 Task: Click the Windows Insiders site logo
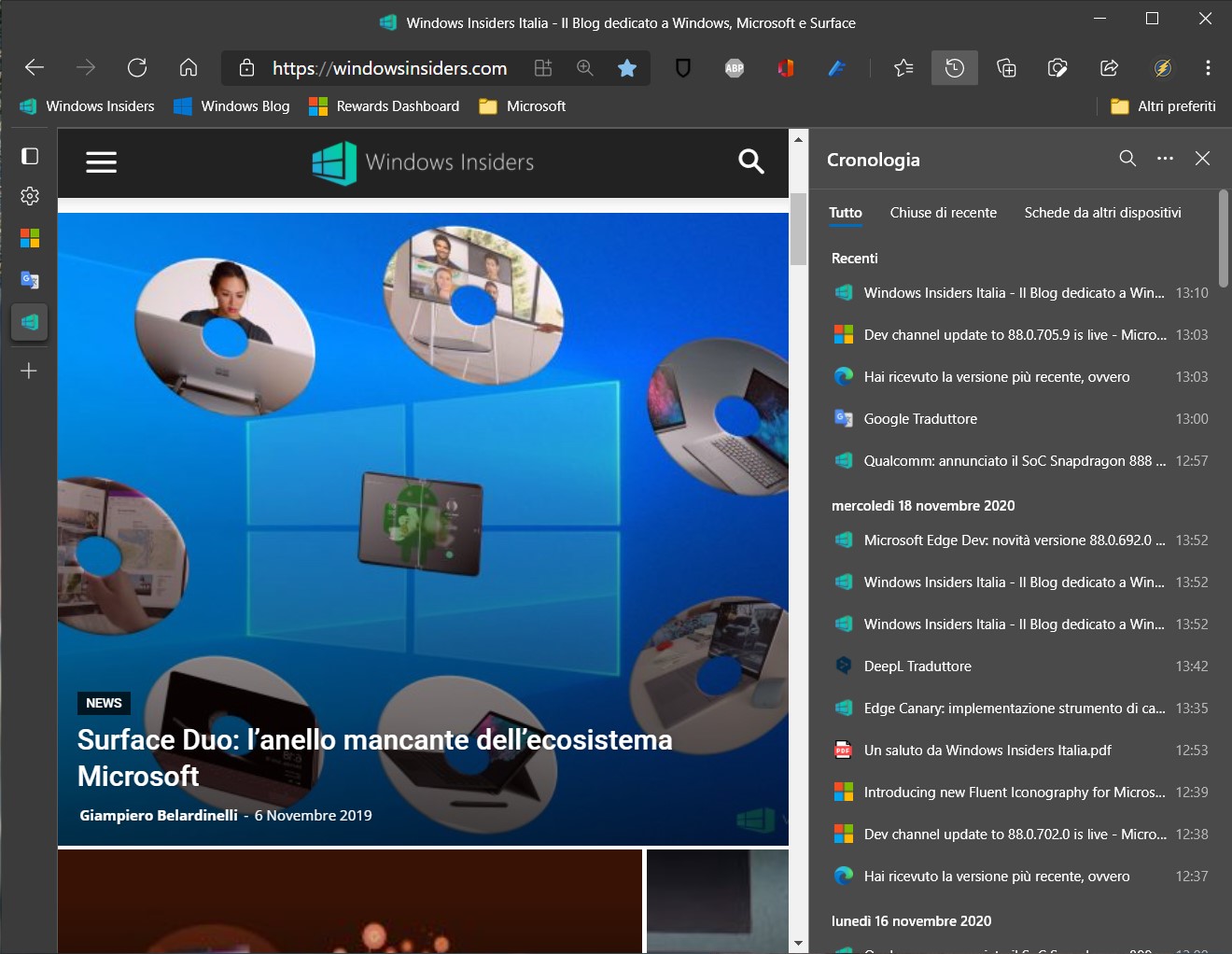(423, 162)
